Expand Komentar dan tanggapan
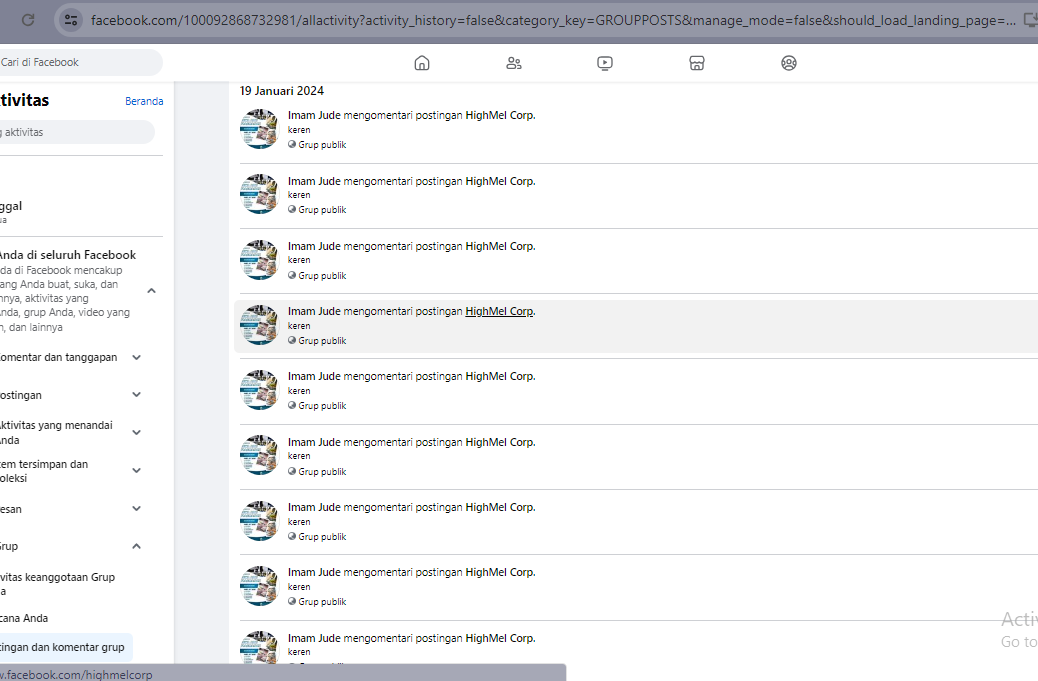The height and width of the screenshot is (681, 1038). pos(136,357)
